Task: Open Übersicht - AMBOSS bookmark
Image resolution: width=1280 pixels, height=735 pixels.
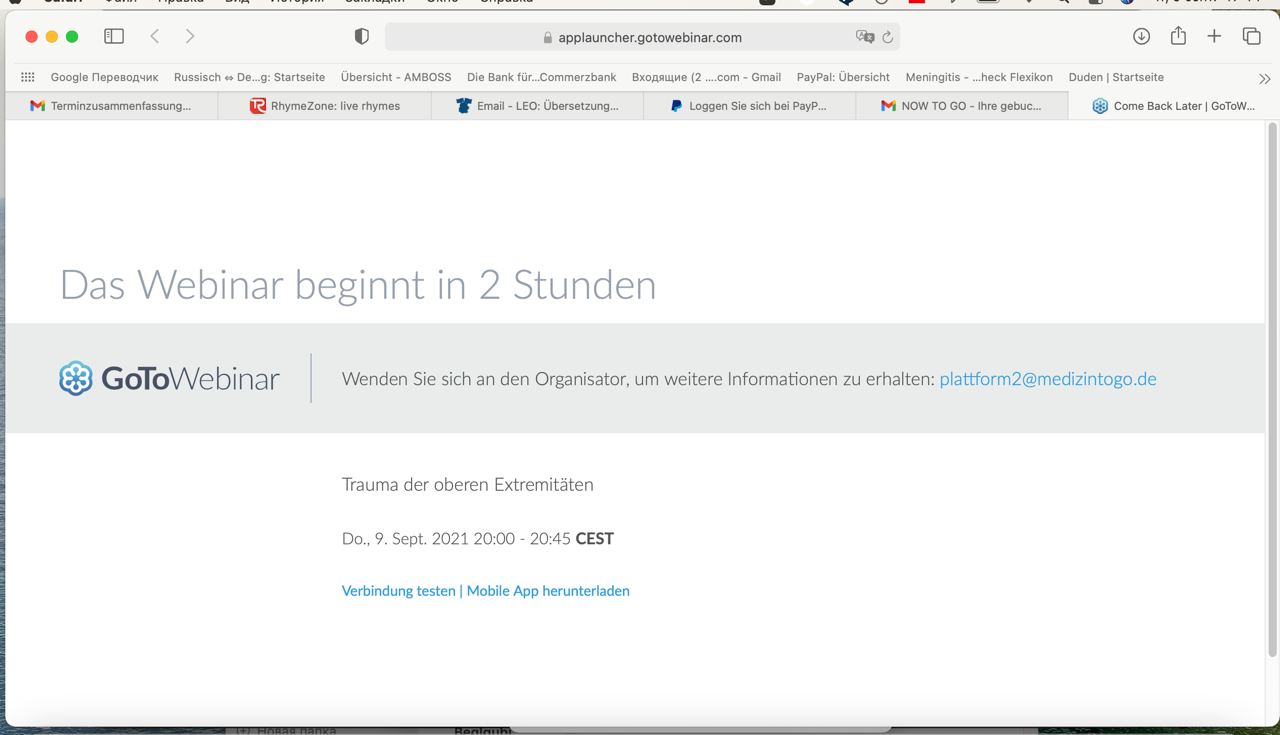Action: point(396,77)
